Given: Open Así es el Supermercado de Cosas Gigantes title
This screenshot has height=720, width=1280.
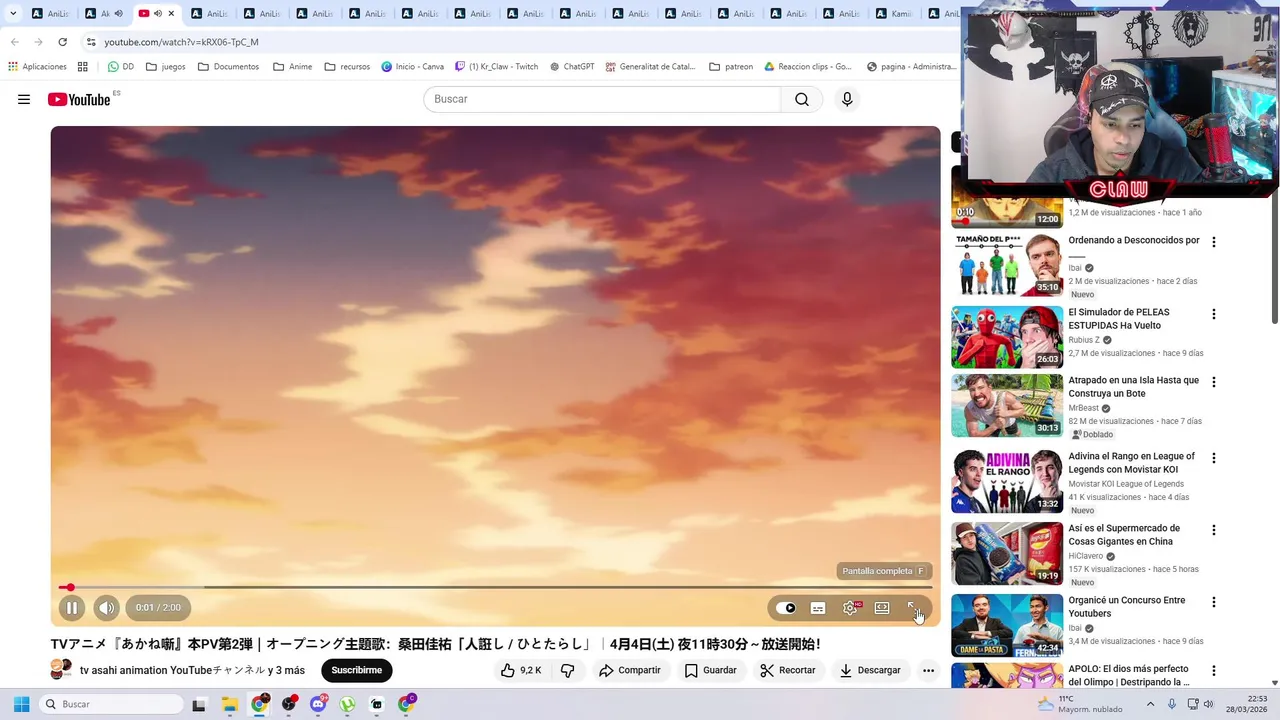Looking at the screenshot, I should [x=1124, y=535].
